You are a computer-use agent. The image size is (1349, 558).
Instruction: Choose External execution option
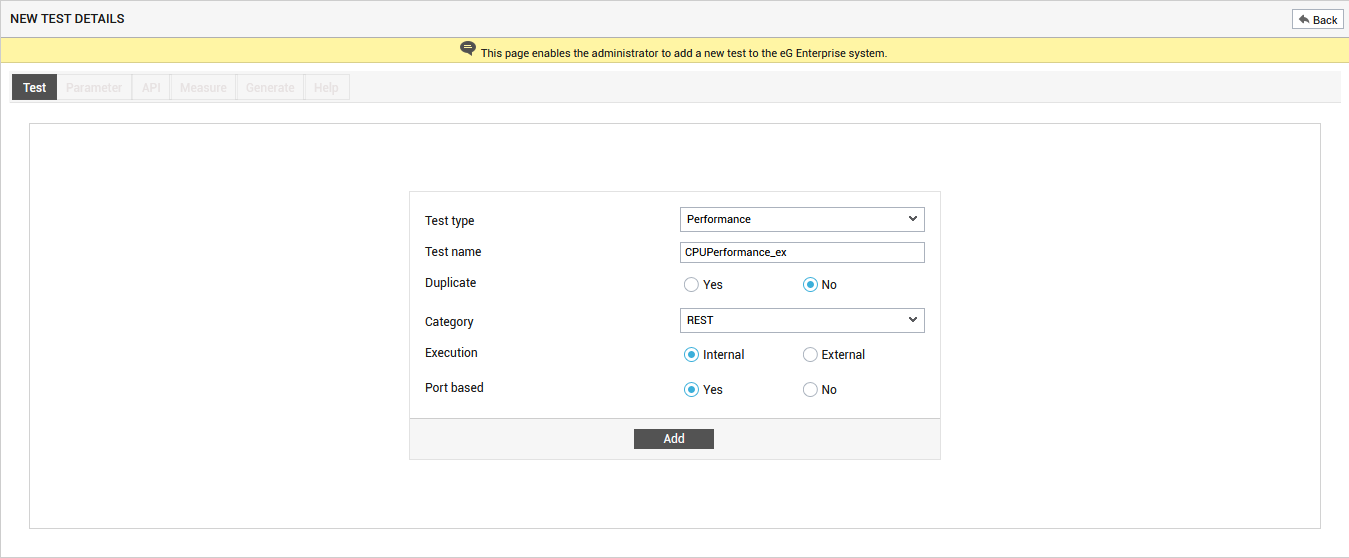810,355
